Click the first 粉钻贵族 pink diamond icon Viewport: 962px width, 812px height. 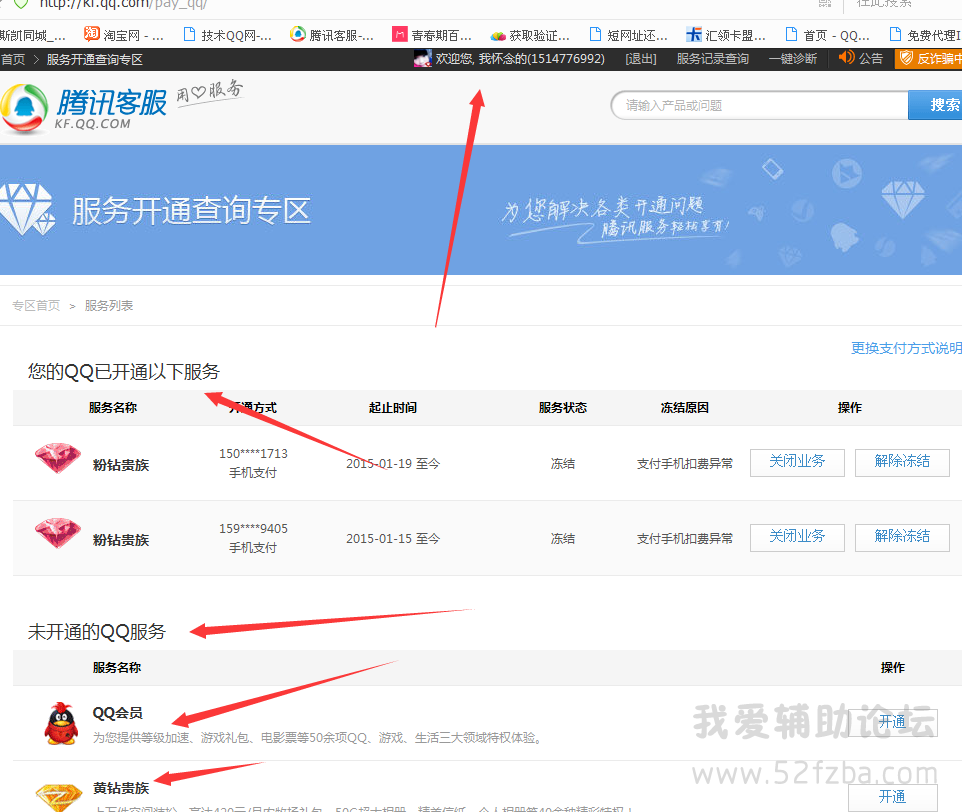coord(57,459)
